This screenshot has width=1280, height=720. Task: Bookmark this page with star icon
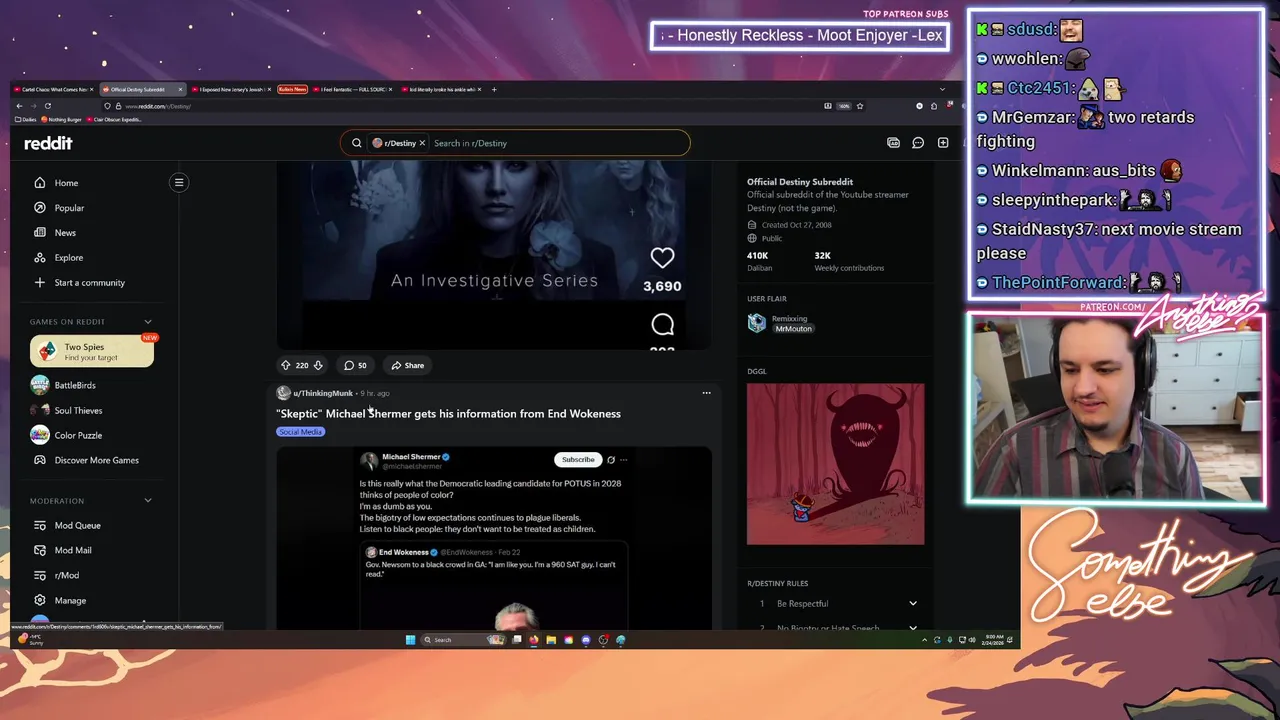[x=859, y=106]
